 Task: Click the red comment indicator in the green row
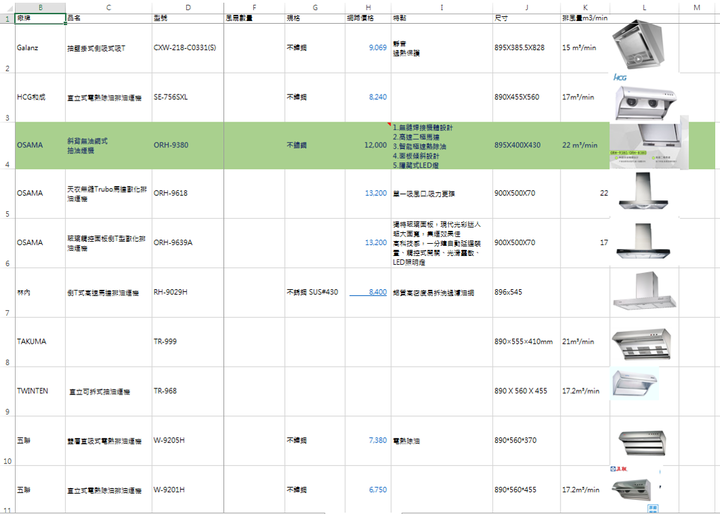pyautogui.click(x=389, y=124)
